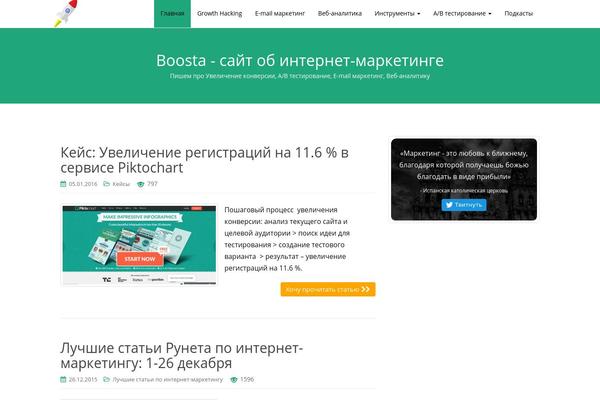The height and width of the screenshot is (400, 600).
Task: Click calendar icon beside 26.12.2015
Action: (x=63, y=380)
